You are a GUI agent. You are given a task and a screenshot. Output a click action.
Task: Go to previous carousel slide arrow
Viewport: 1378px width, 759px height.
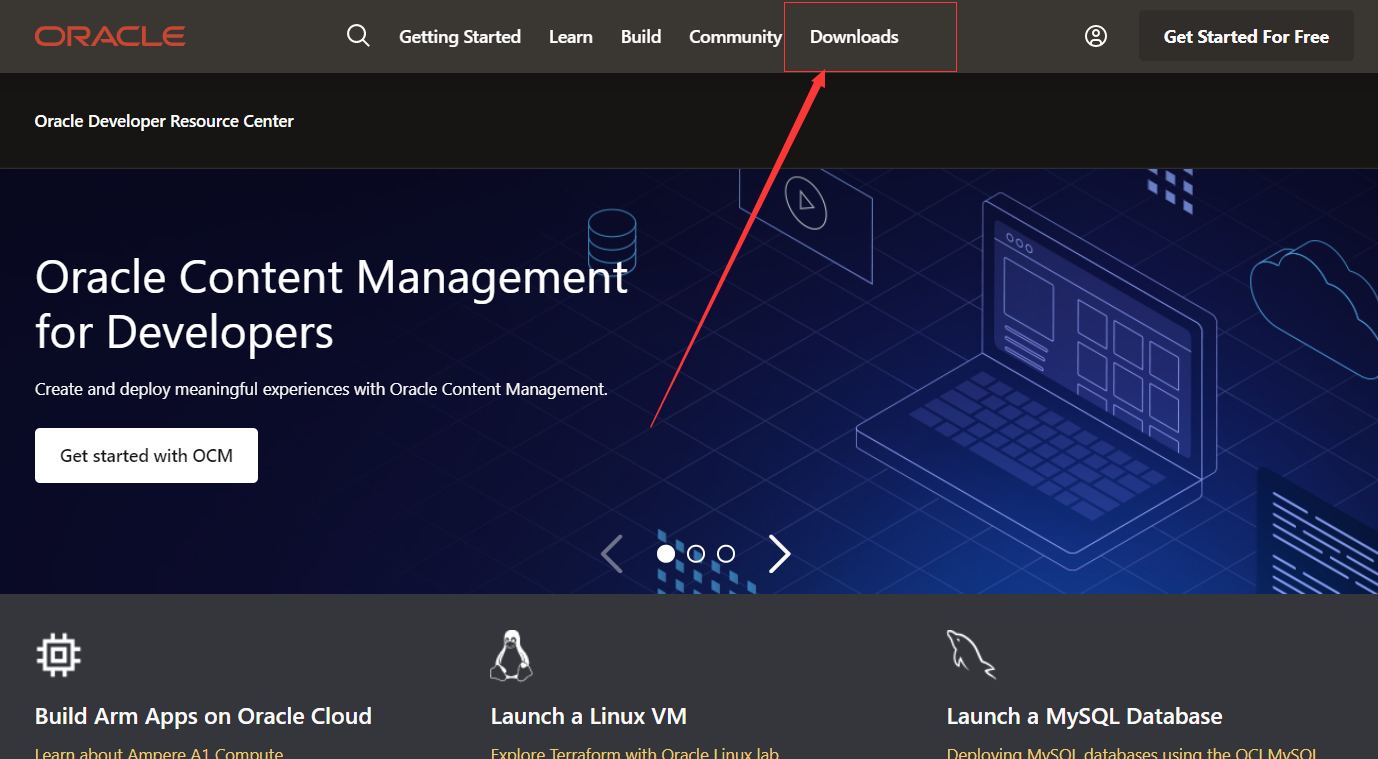pos(612,553)
